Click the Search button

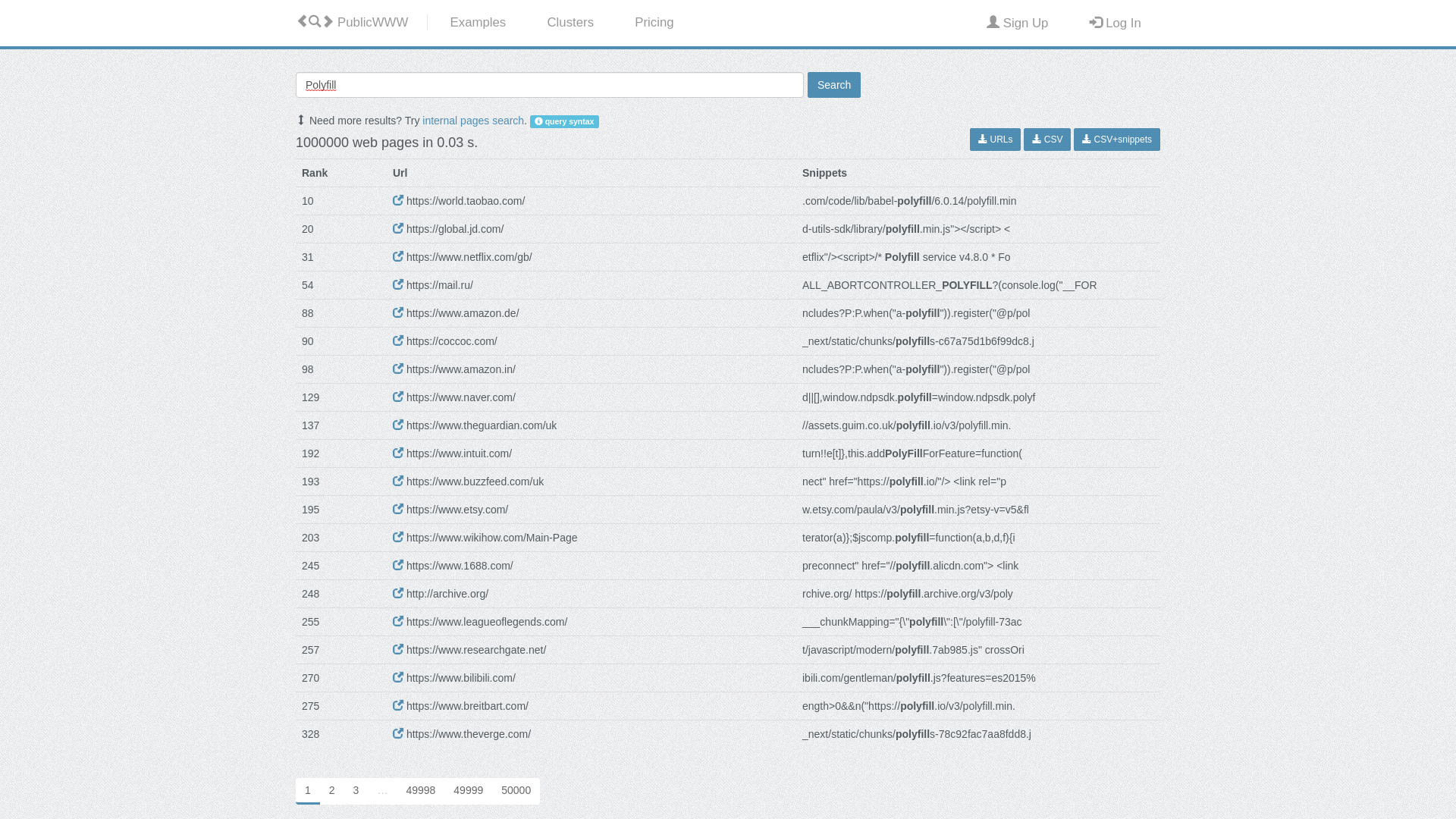click(x=834, y=85)
